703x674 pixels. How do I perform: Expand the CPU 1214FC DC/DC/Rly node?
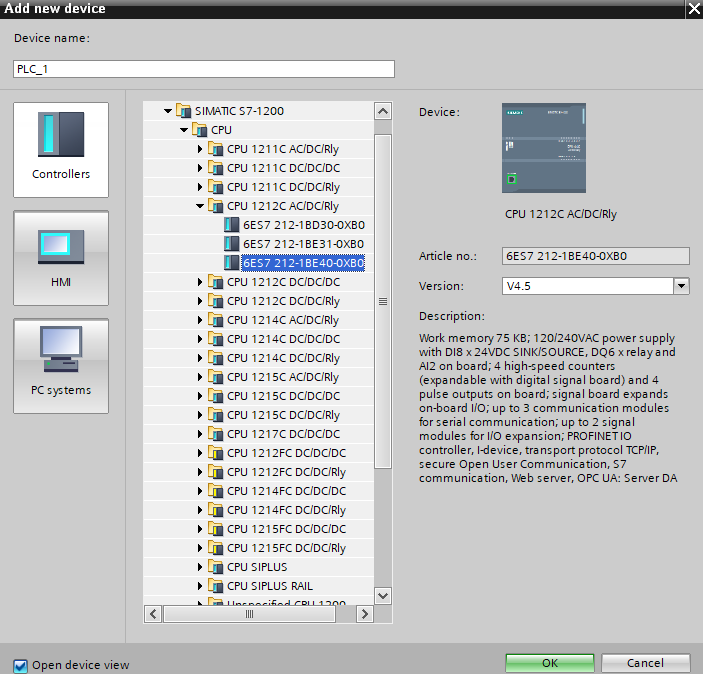(200, 510)
